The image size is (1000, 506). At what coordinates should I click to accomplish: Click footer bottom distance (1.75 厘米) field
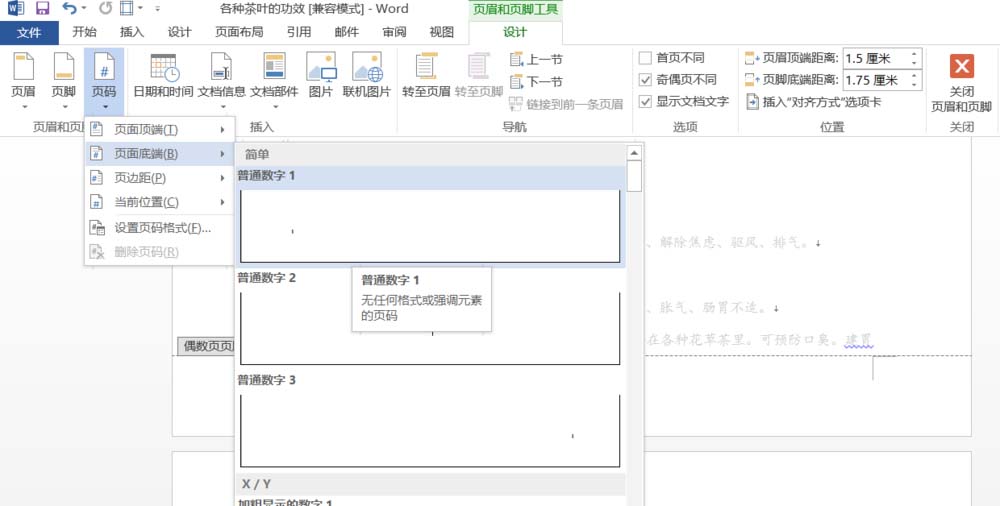pos(876,80)
